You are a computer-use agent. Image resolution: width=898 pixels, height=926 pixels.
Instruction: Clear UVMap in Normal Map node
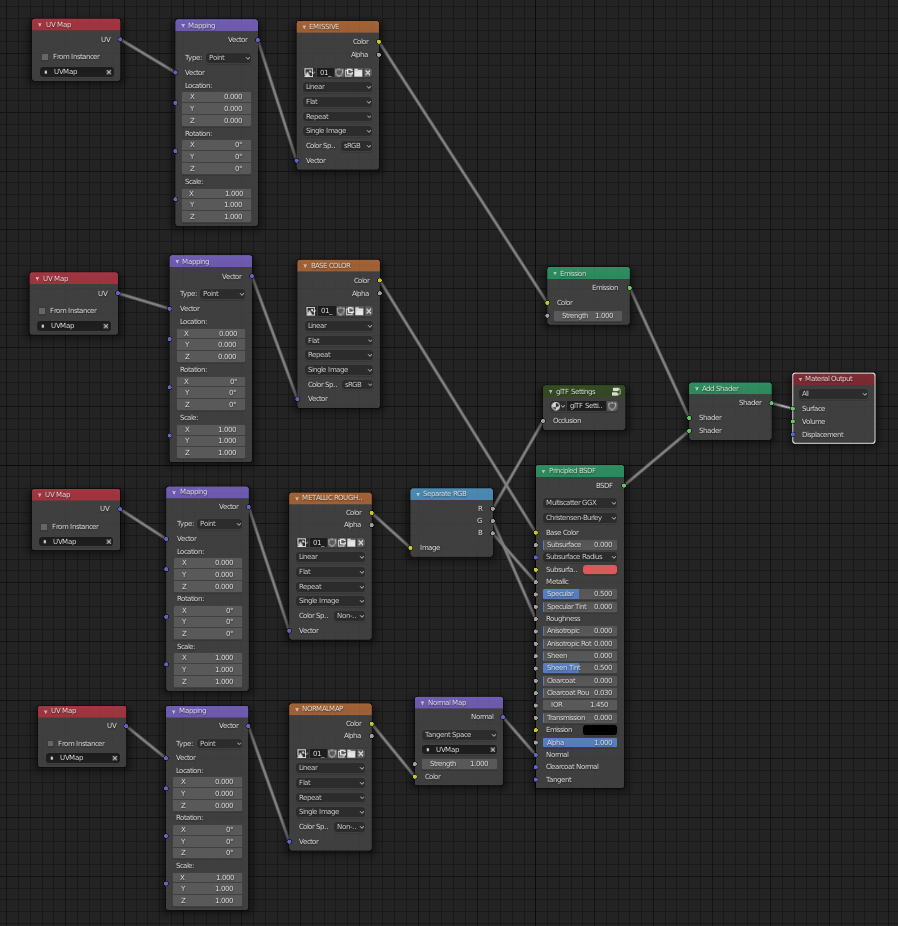[492, 749]
